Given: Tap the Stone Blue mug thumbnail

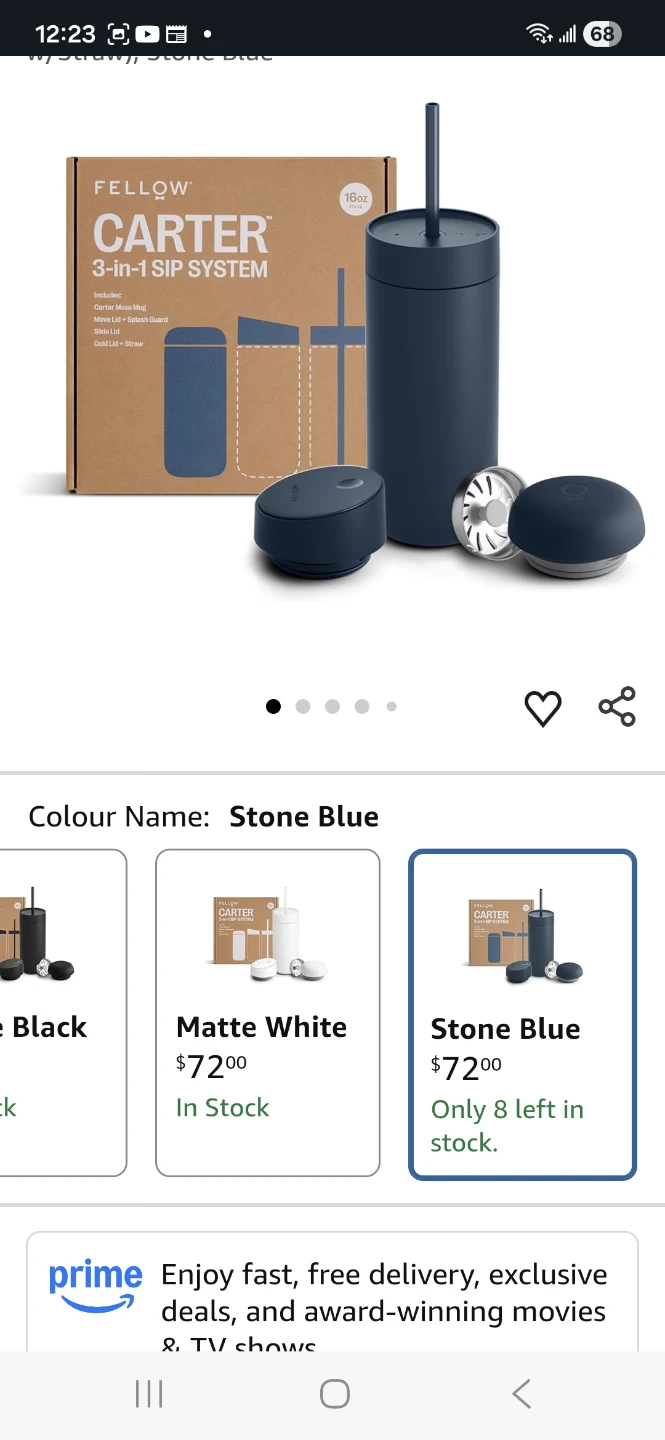Looking at the screenshot, I should (x=524, y=938).
